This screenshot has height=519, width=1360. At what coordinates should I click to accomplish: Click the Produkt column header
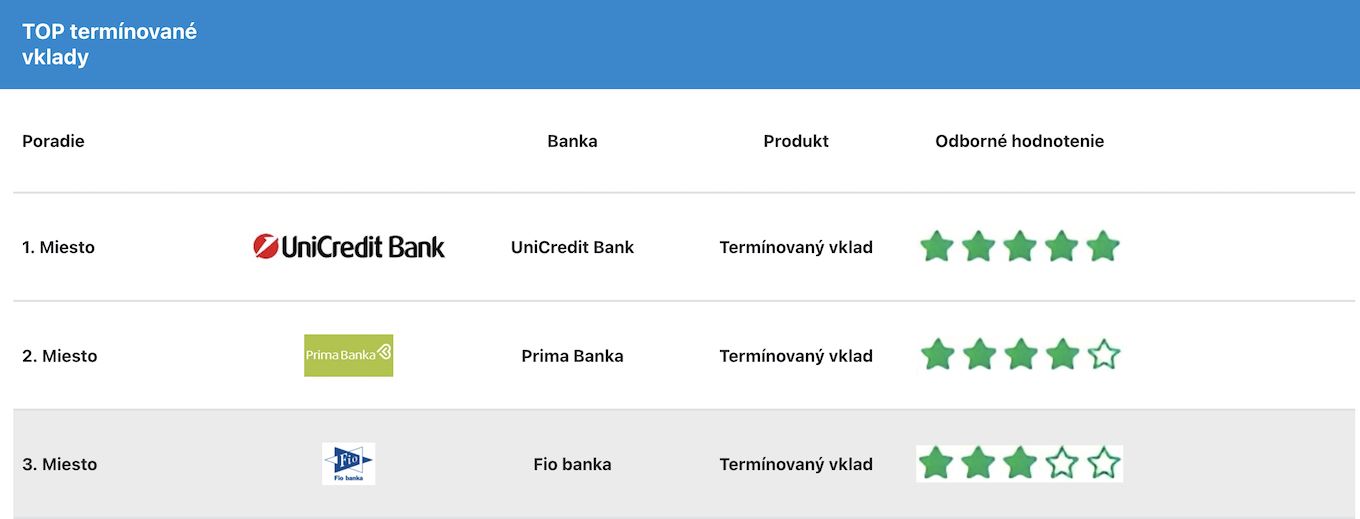click(x=796, y=141)
